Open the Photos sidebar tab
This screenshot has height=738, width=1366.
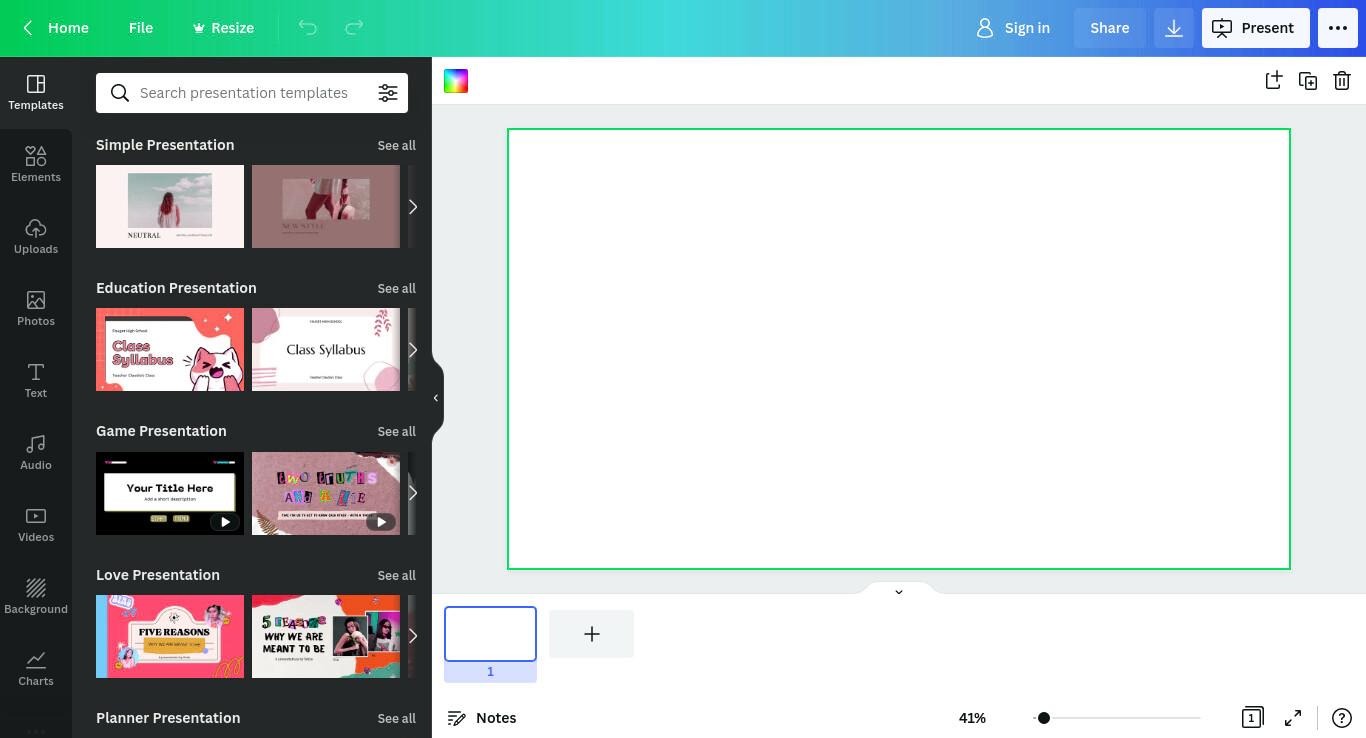tap(36, 309)
